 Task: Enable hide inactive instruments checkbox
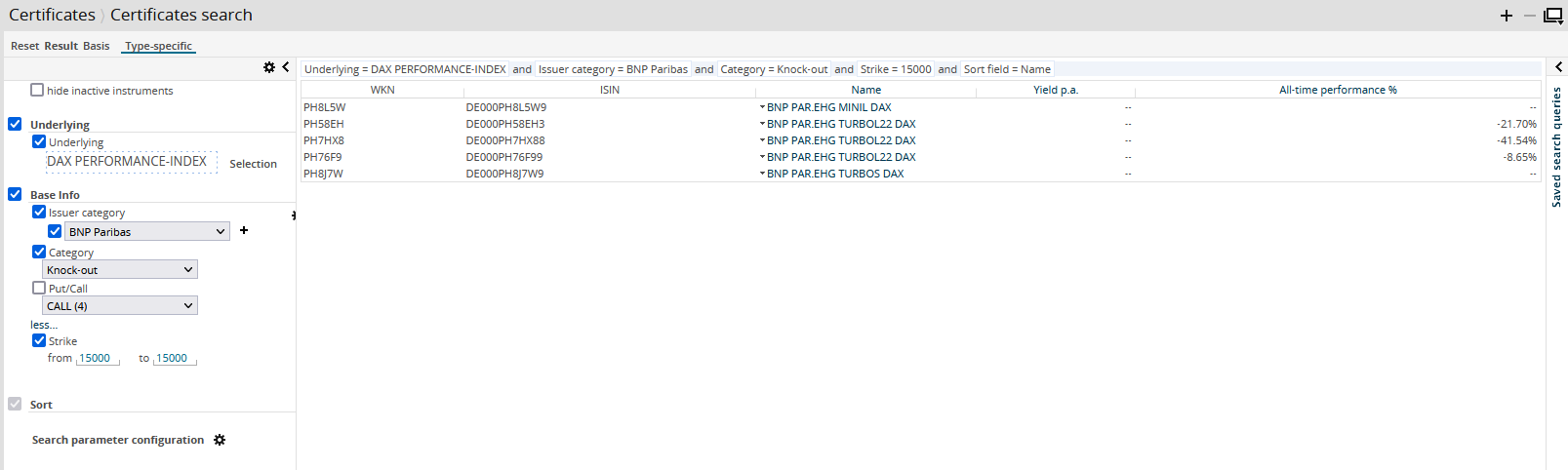point(38,90)
